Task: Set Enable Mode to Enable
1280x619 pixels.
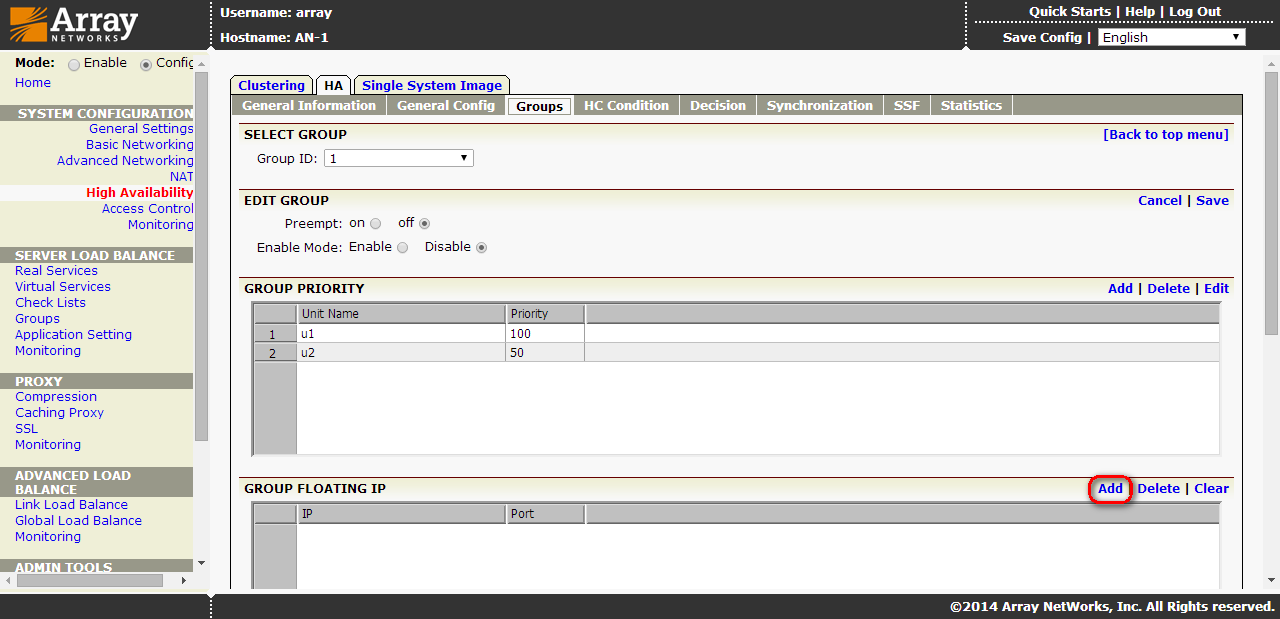Action: pyautogui.click(x=403, y=248)
